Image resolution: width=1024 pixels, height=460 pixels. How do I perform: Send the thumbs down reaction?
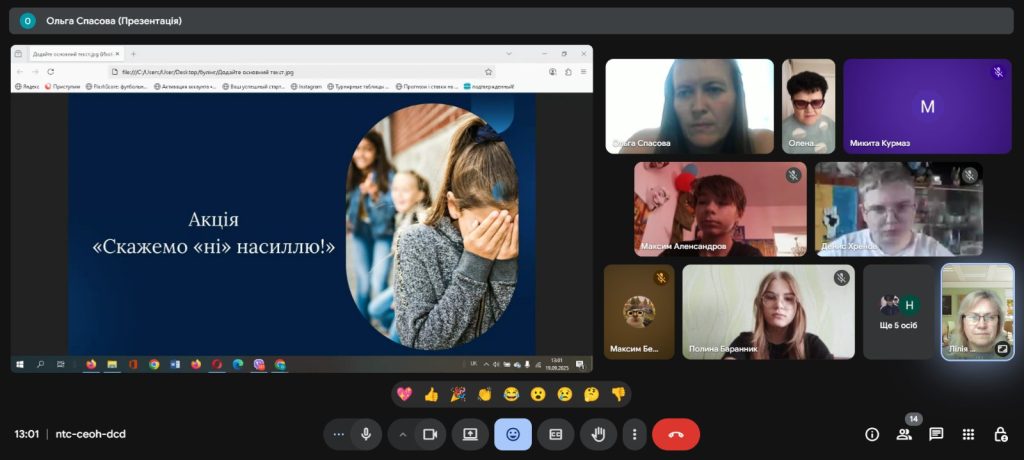click(618, 394)
